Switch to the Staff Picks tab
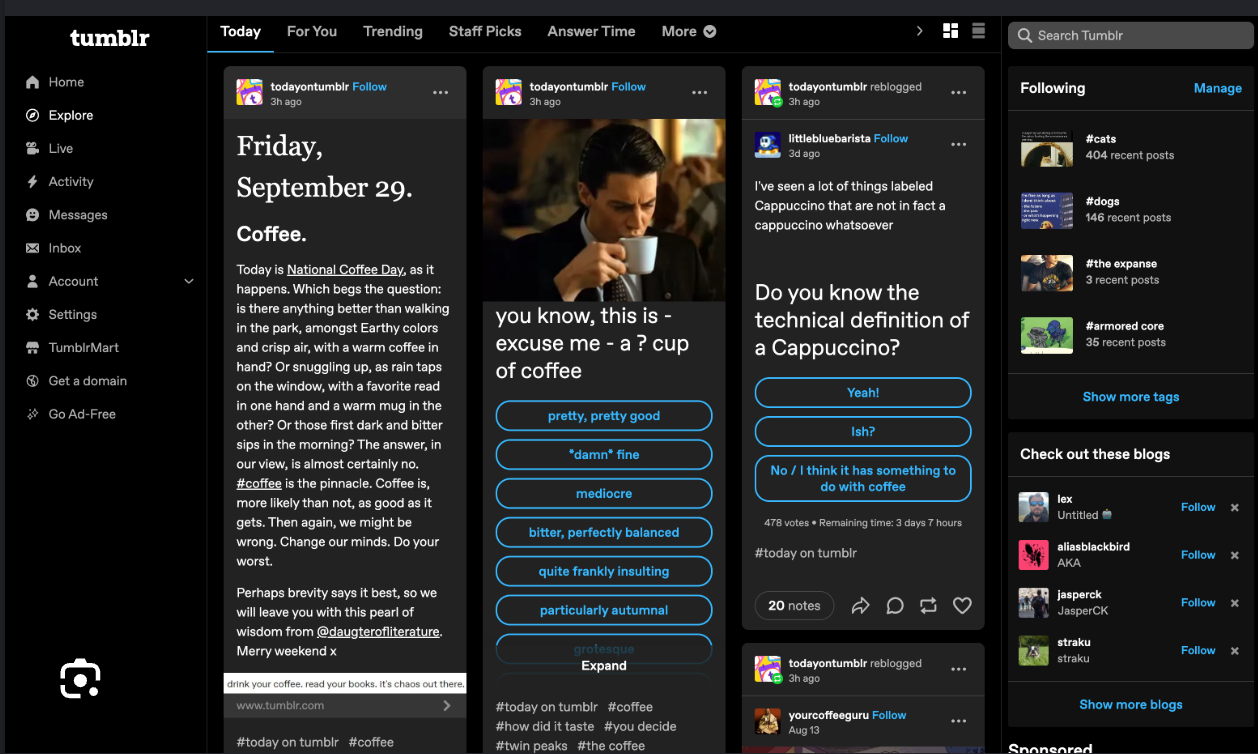This screenshot has height=754, width=1258. (x=485, y=31)
